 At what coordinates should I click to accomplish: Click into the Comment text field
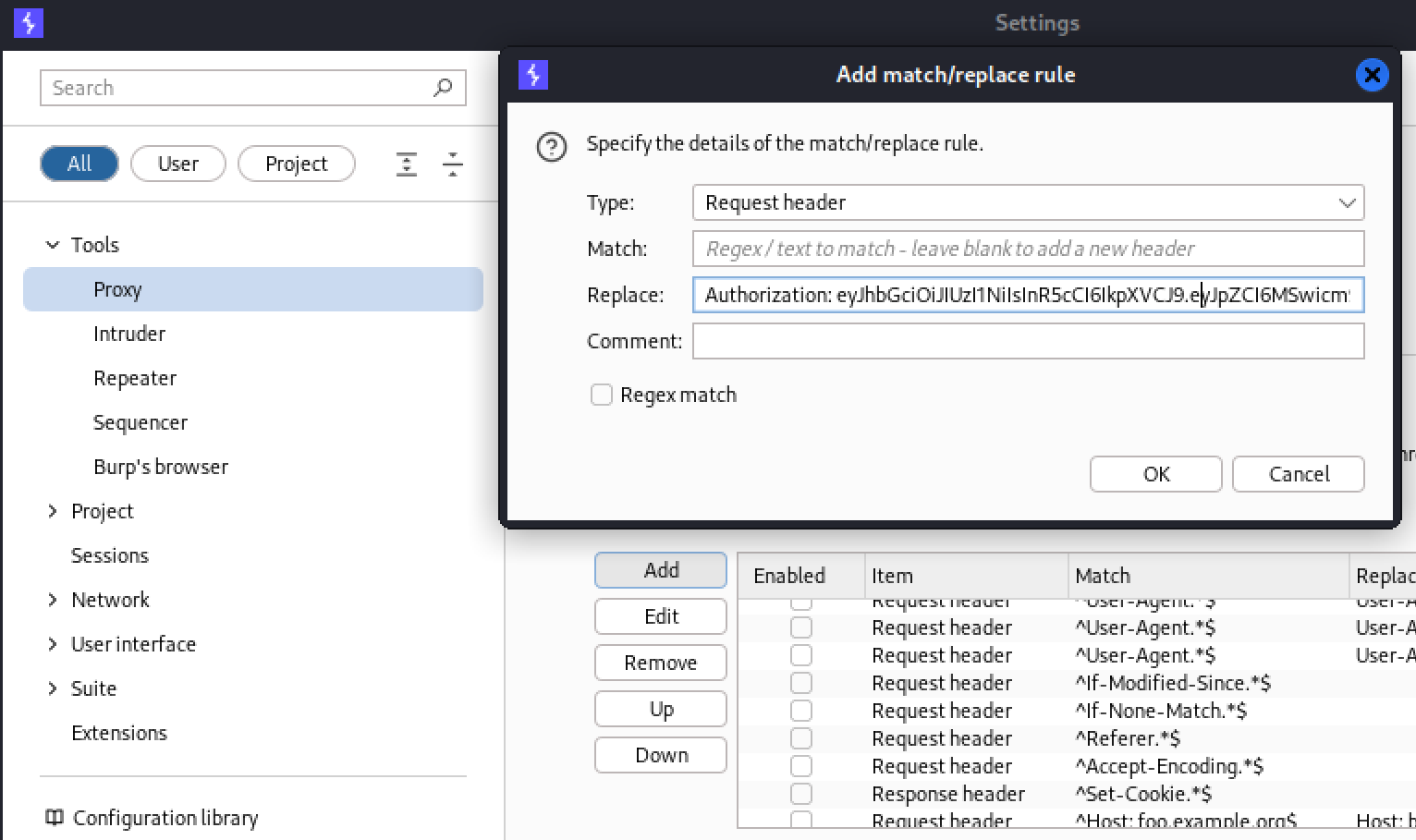1028,342
